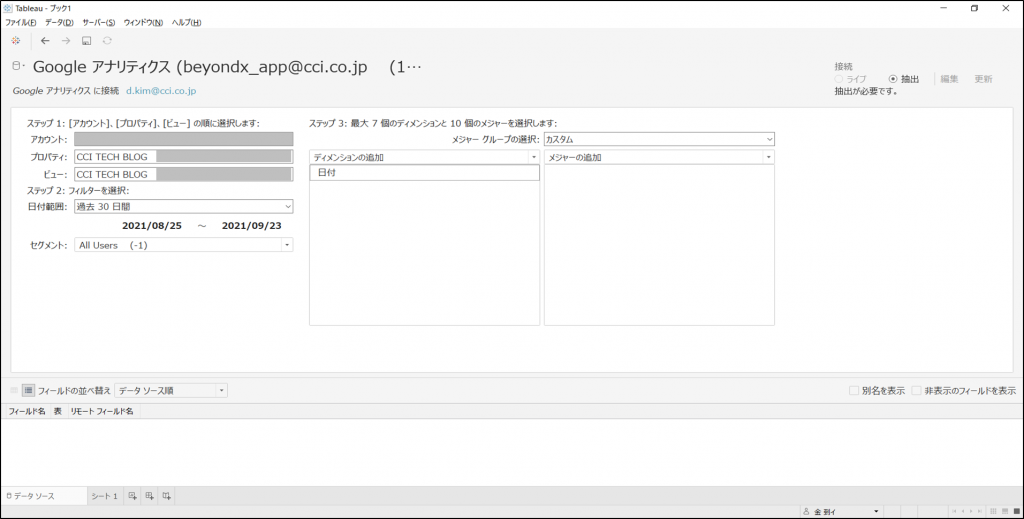Screen dimensions: 1024x519
Task: Click the back arrow toolbar icon
Action: click(45, 40)
